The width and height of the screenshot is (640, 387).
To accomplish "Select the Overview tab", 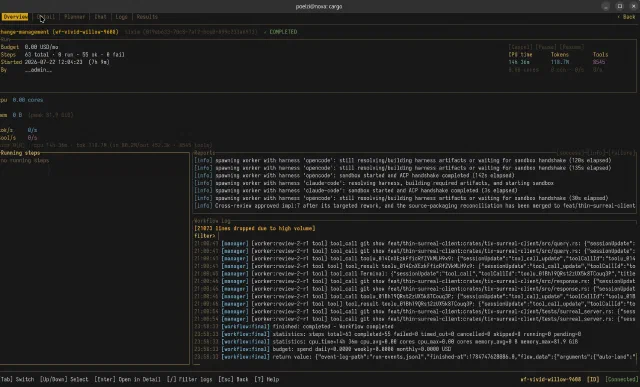I will pyautogui.click(x=15, y=17).
